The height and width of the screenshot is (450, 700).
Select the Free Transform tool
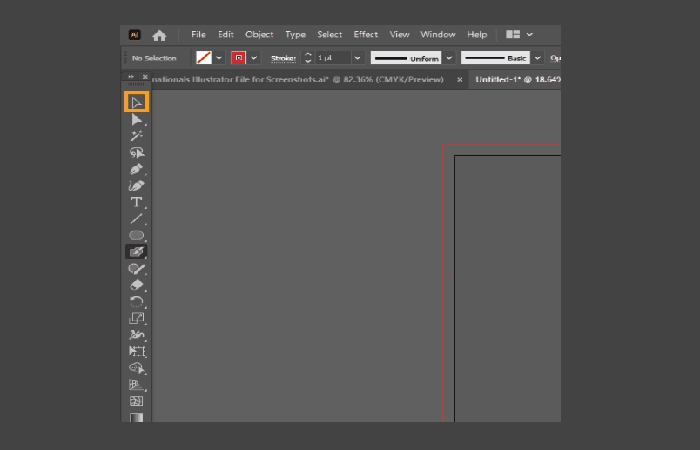click(x=137, y=351)
